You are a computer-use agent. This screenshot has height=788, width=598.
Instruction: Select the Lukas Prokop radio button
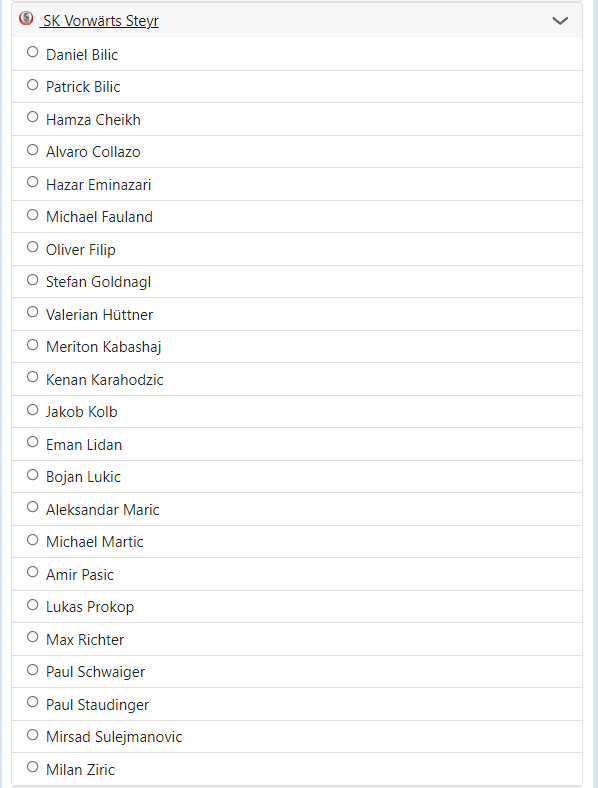click(x=33, y=605)
